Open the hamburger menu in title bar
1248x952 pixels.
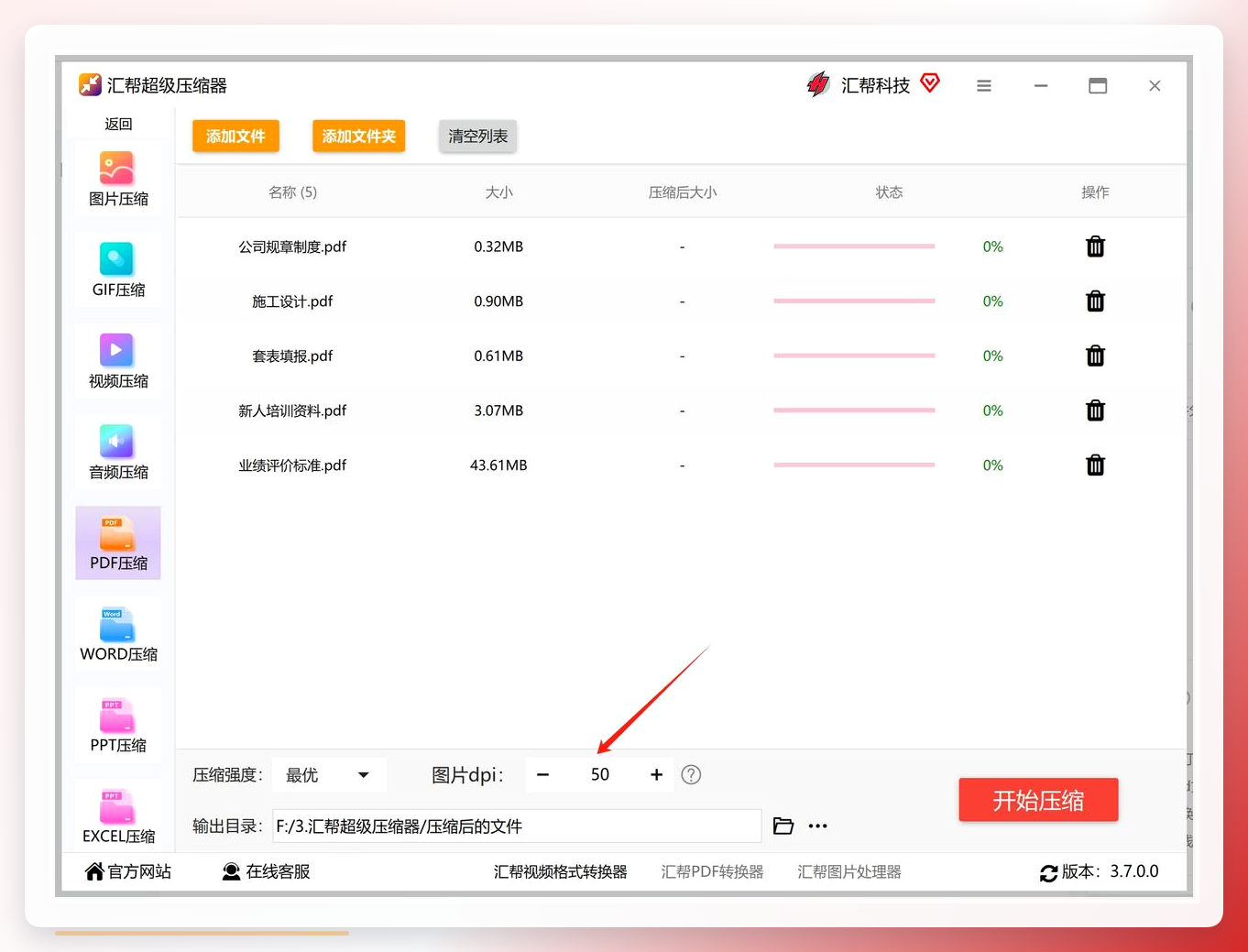[984, 85]
